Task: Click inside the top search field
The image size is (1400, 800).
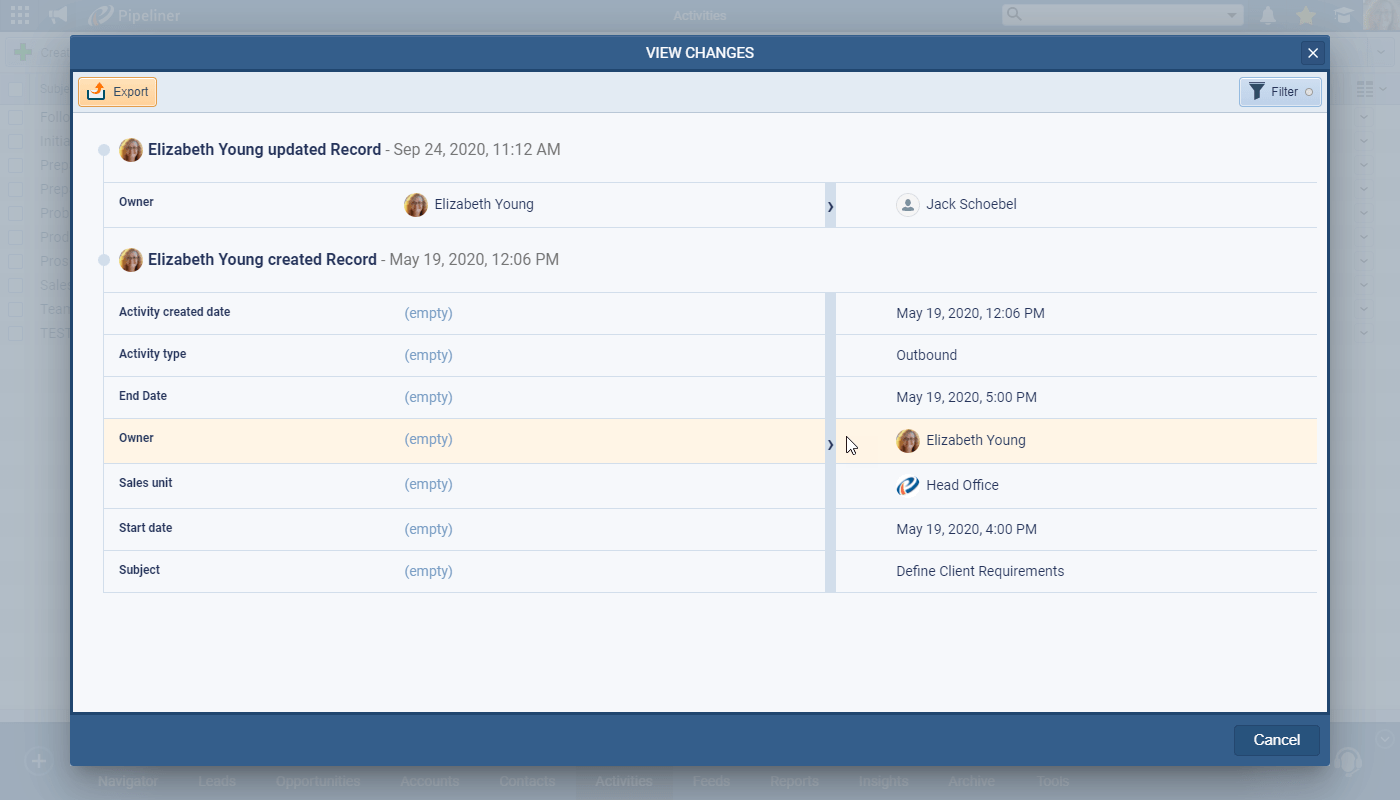Action: pos(1110,15)
